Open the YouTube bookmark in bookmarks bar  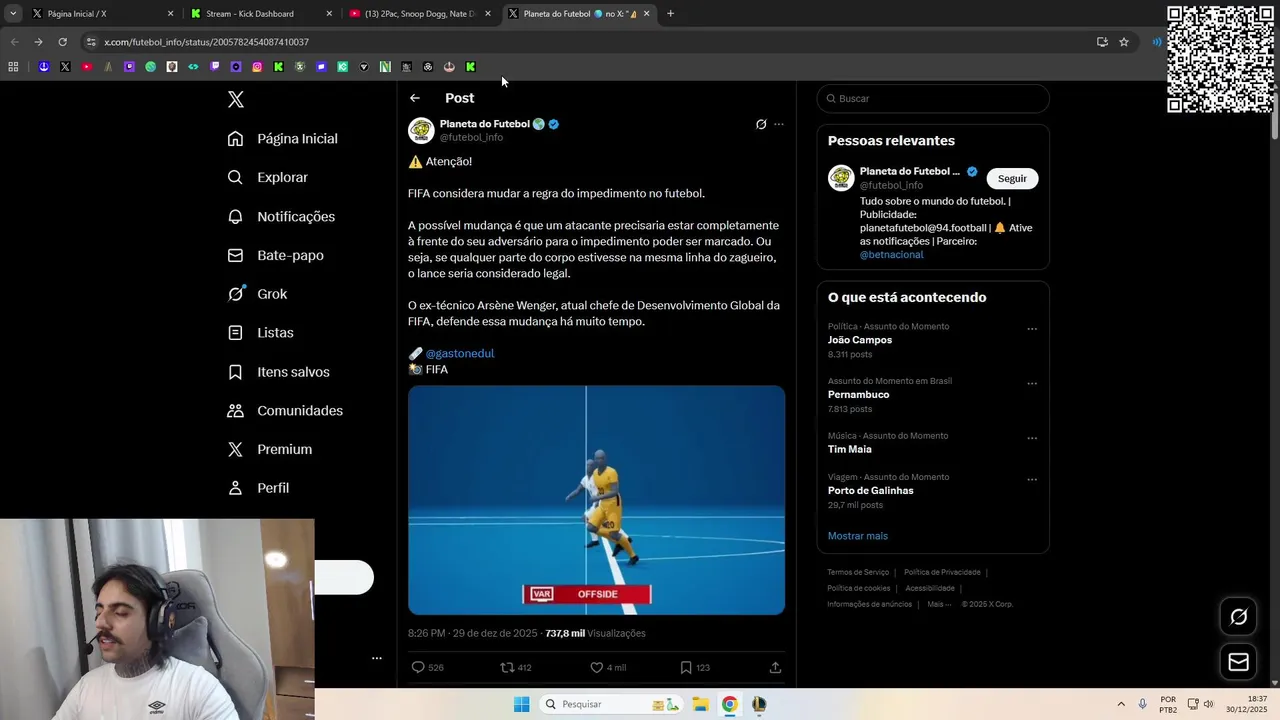pyautogui.click(x=87, y=67)
